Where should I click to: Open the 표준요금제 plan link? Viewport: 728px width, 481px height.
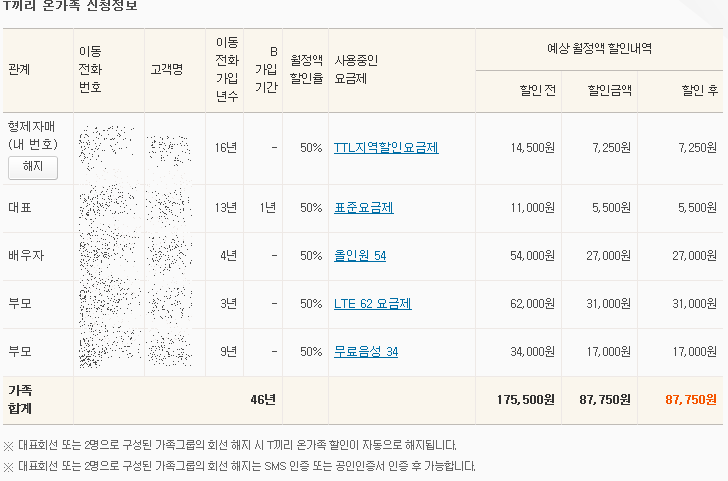(364, 208)
